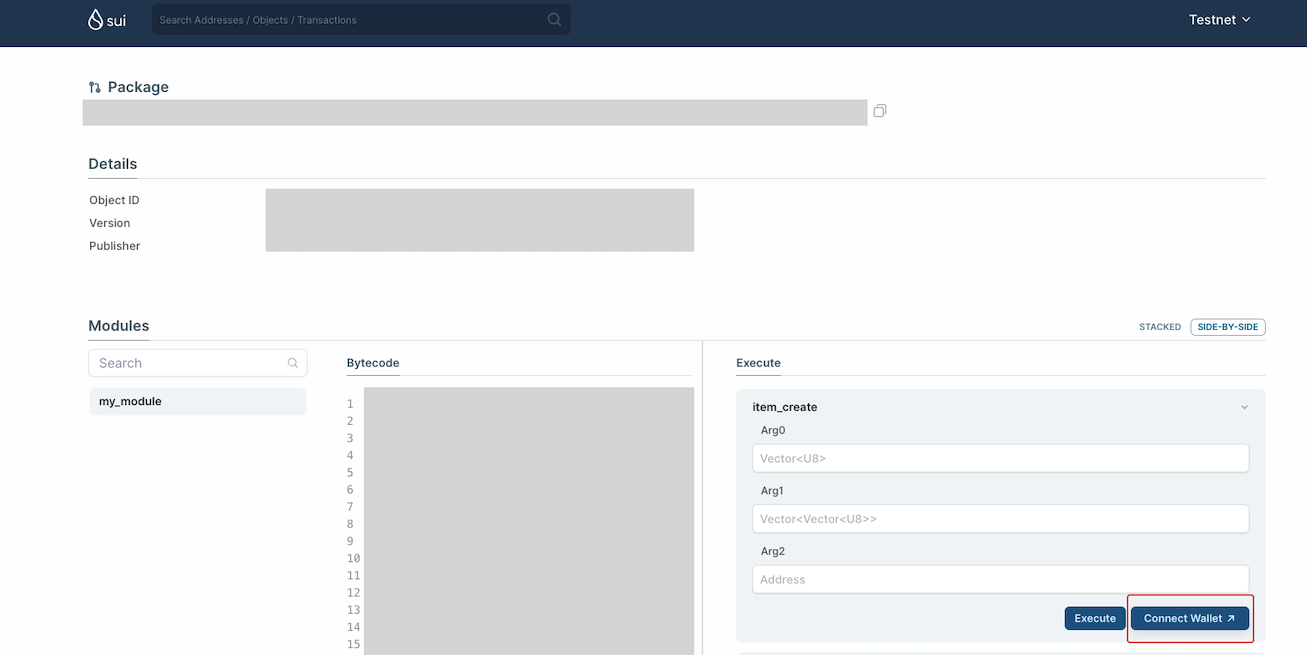Click the package icon beside the Package heading
1307x655 pixels.
tap(94, 87)
